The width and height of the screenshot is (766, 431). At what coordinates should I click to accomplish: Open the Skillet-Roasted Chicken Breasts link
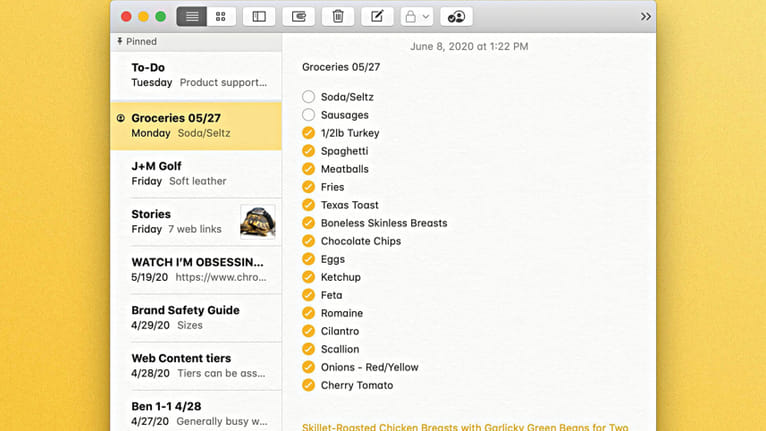(465, 427)
